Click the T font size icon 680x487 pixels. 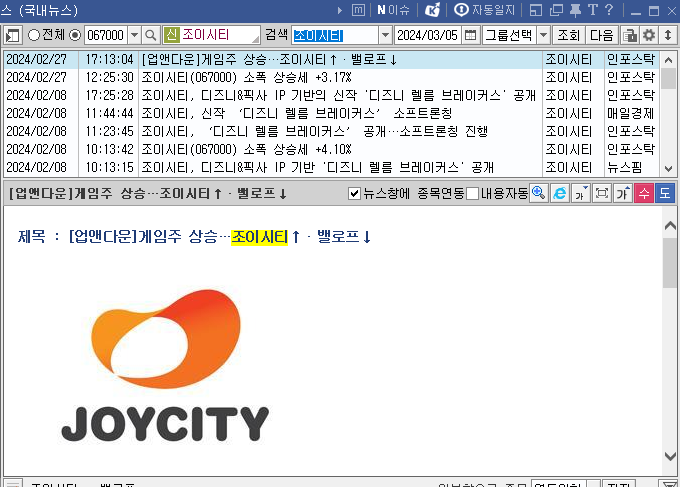pos(592,10)
